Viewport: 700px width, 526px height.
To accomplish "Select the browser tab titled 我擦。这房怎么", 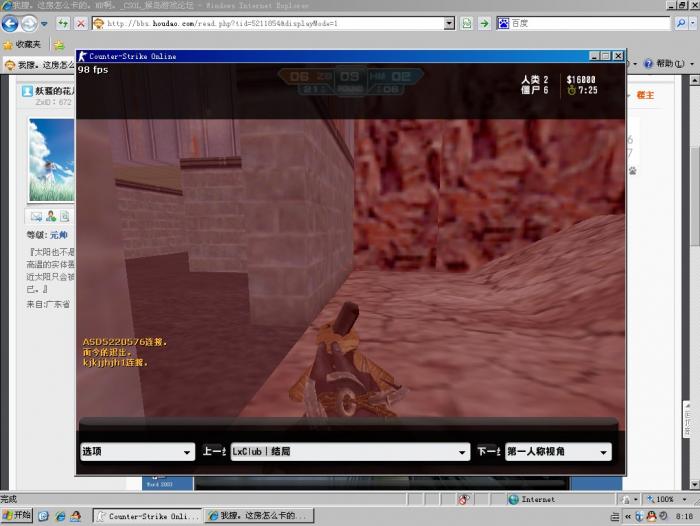I will pos(39,65).
